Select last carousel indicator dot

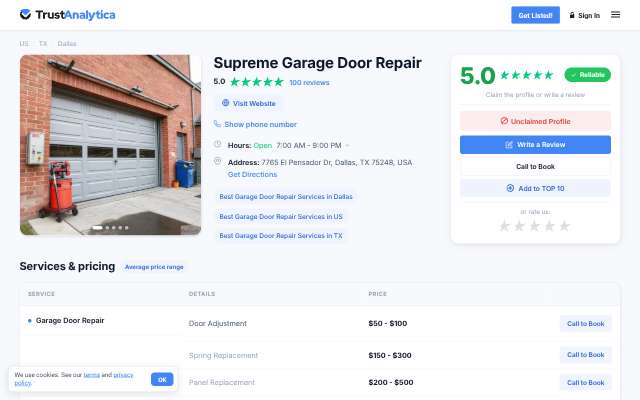127,227
